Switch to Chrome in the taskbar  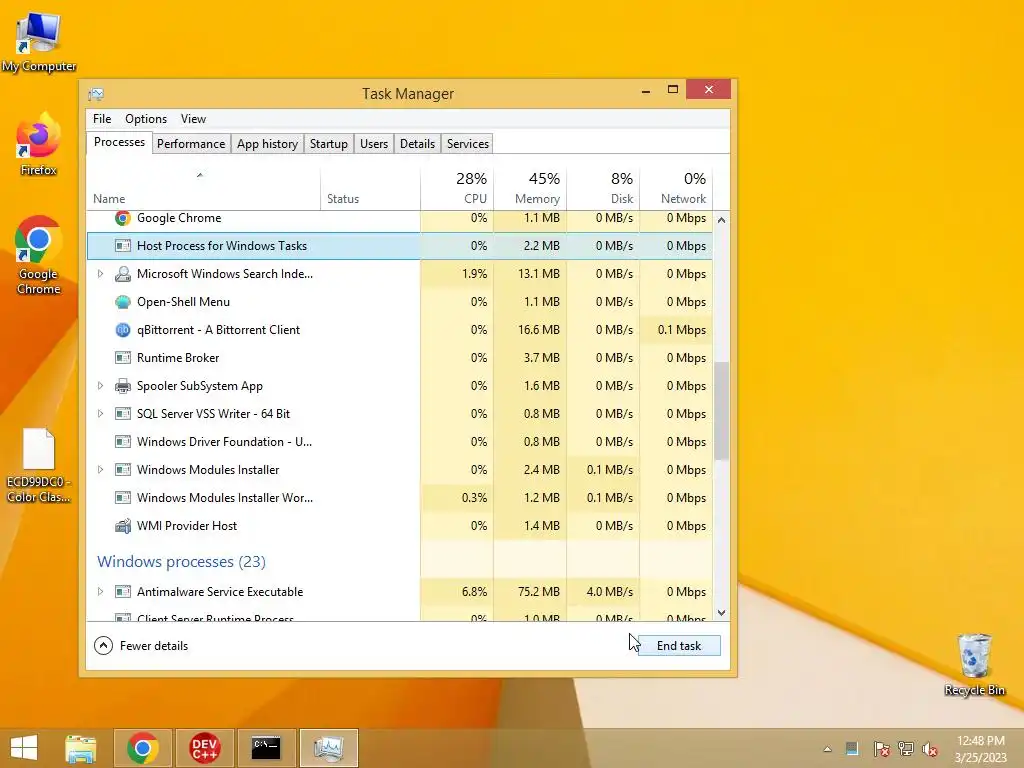143,748
